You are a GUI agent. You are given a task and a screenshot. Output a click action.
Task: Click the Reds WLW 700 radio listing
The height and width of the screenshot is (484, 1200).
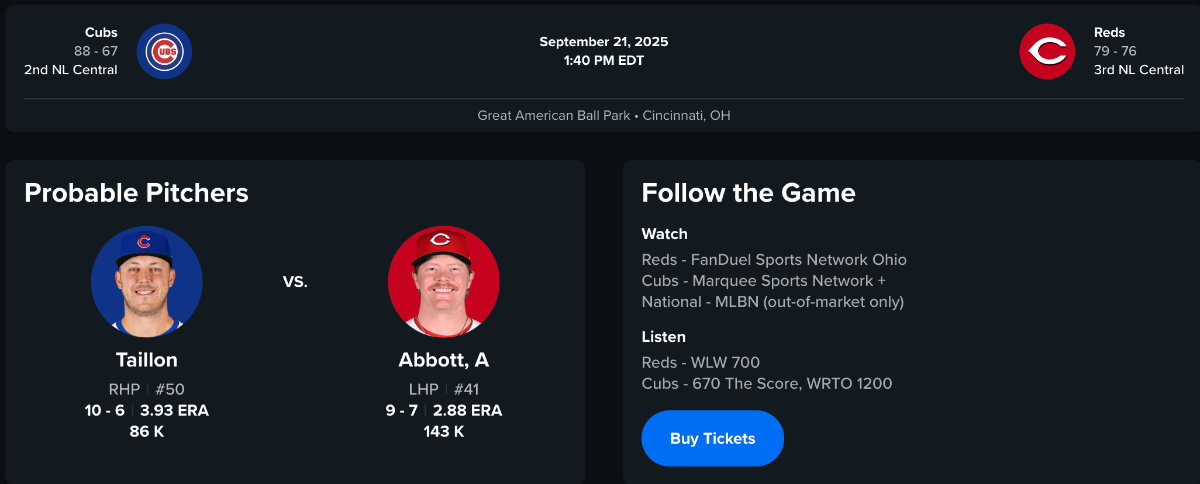[x=701, y=363]
